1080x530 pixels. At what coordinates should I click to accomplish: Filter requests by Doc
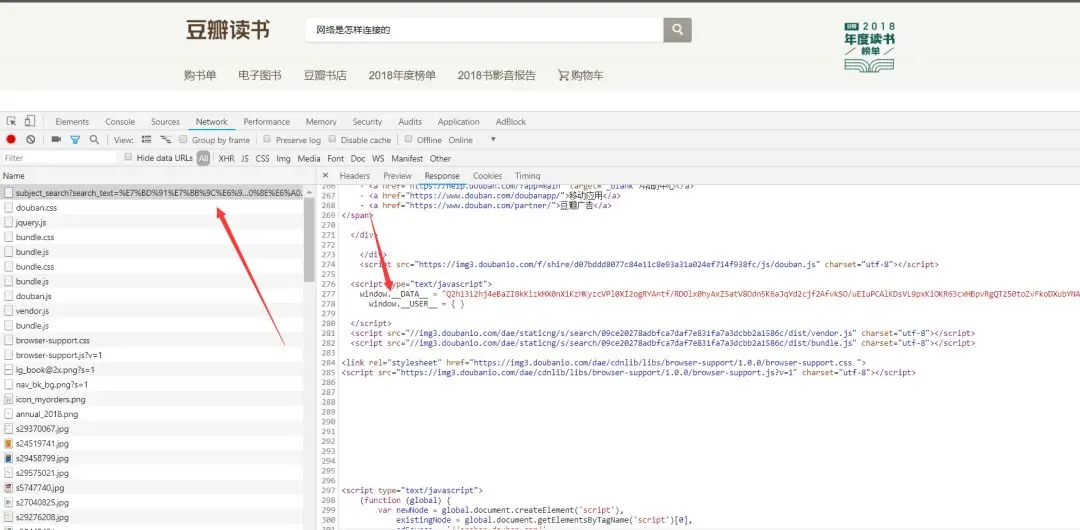[358, 159]
